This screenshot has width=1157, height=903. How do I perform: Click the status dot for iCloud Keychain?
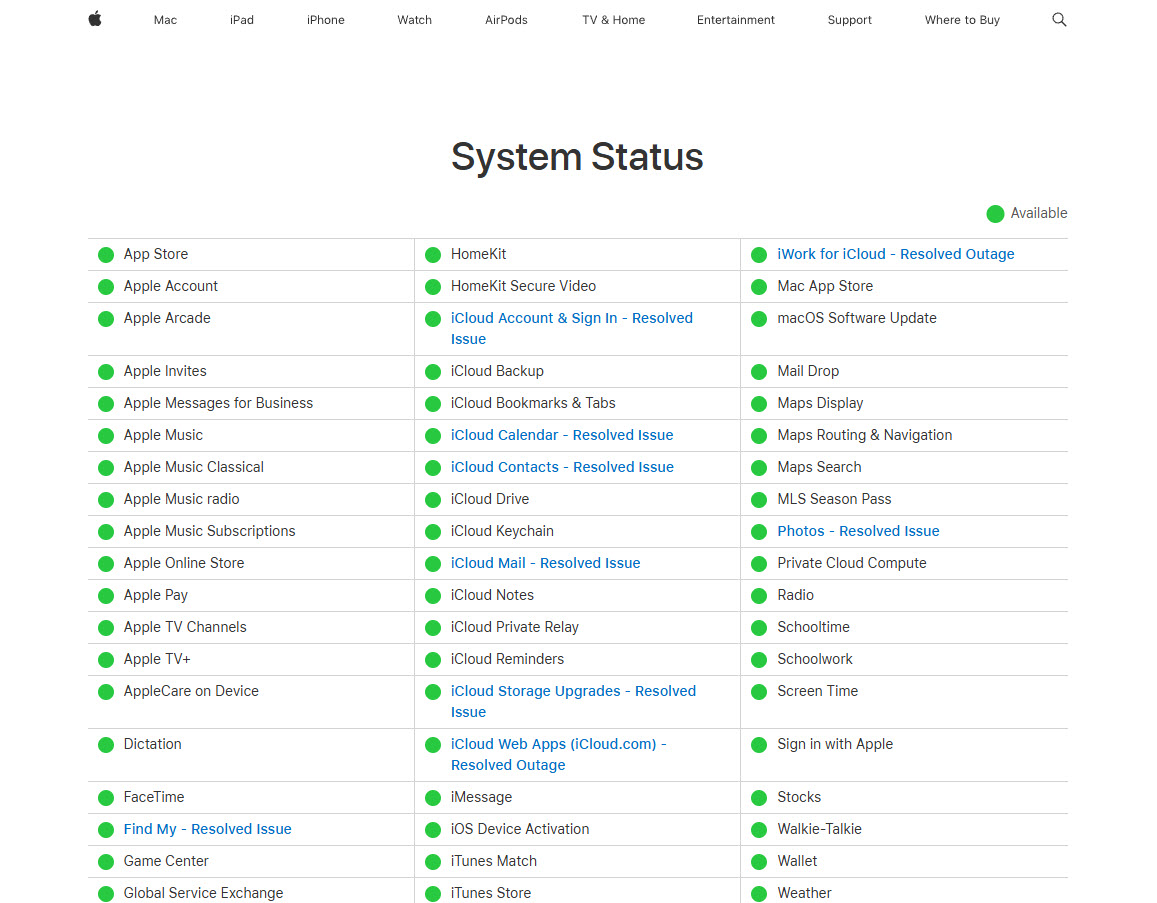433,532
